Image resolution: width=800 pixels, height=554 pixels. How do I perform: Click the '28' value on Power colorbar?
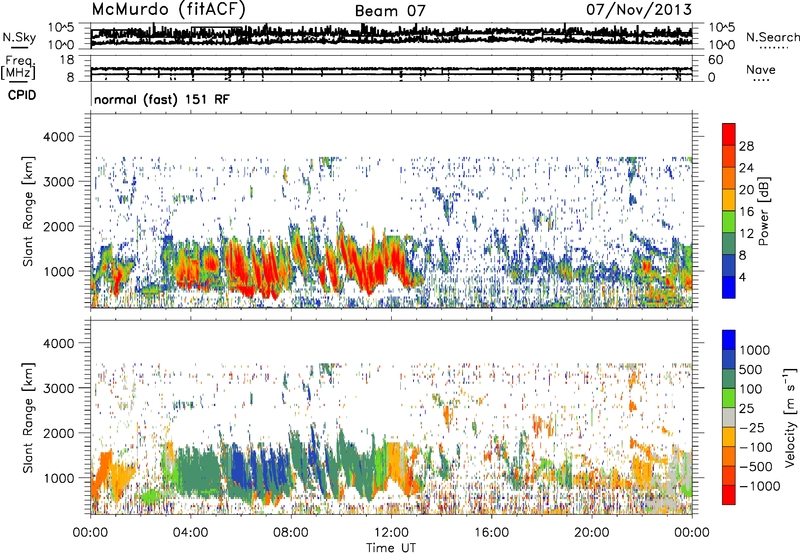click(746, 146)
